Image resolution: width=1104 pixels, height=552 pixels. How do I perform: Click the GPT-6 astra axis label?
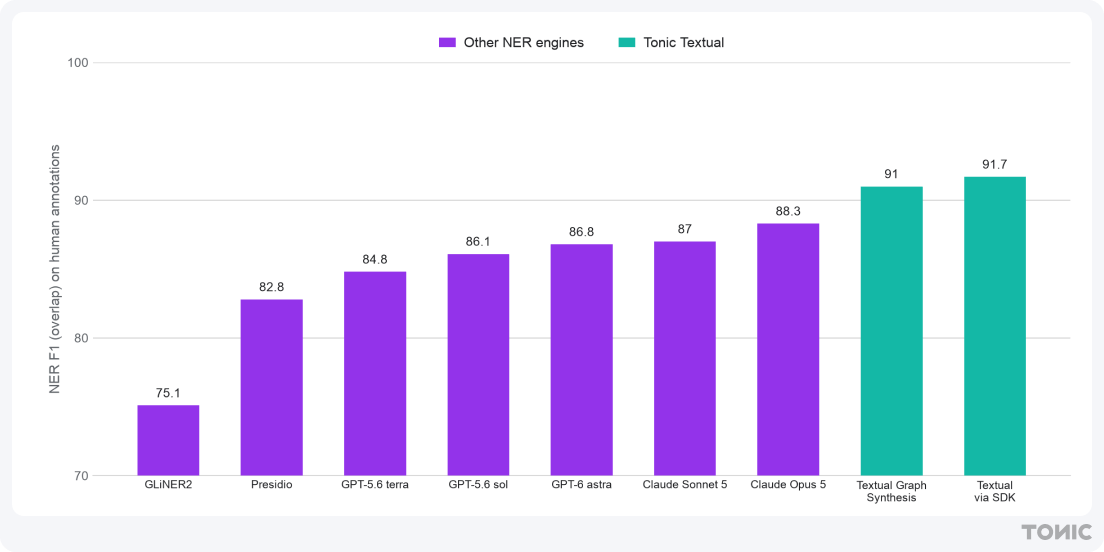(582, 485)
